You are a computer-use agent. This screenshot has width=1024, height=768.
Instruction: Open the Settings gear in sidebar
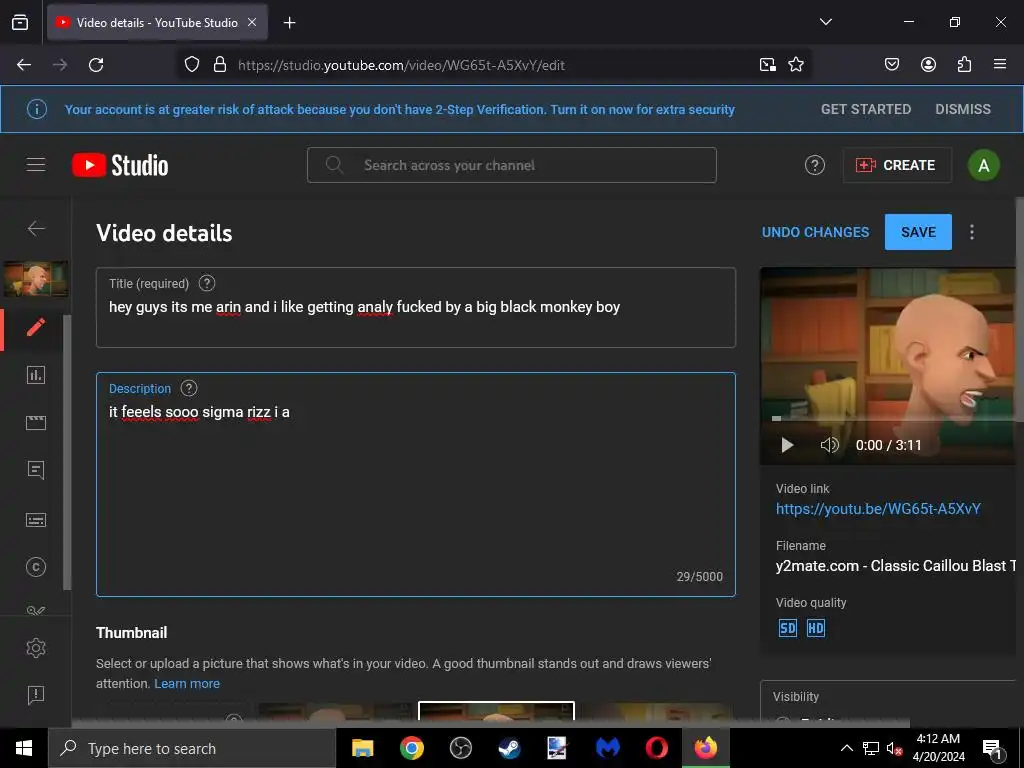click(36, 648)
